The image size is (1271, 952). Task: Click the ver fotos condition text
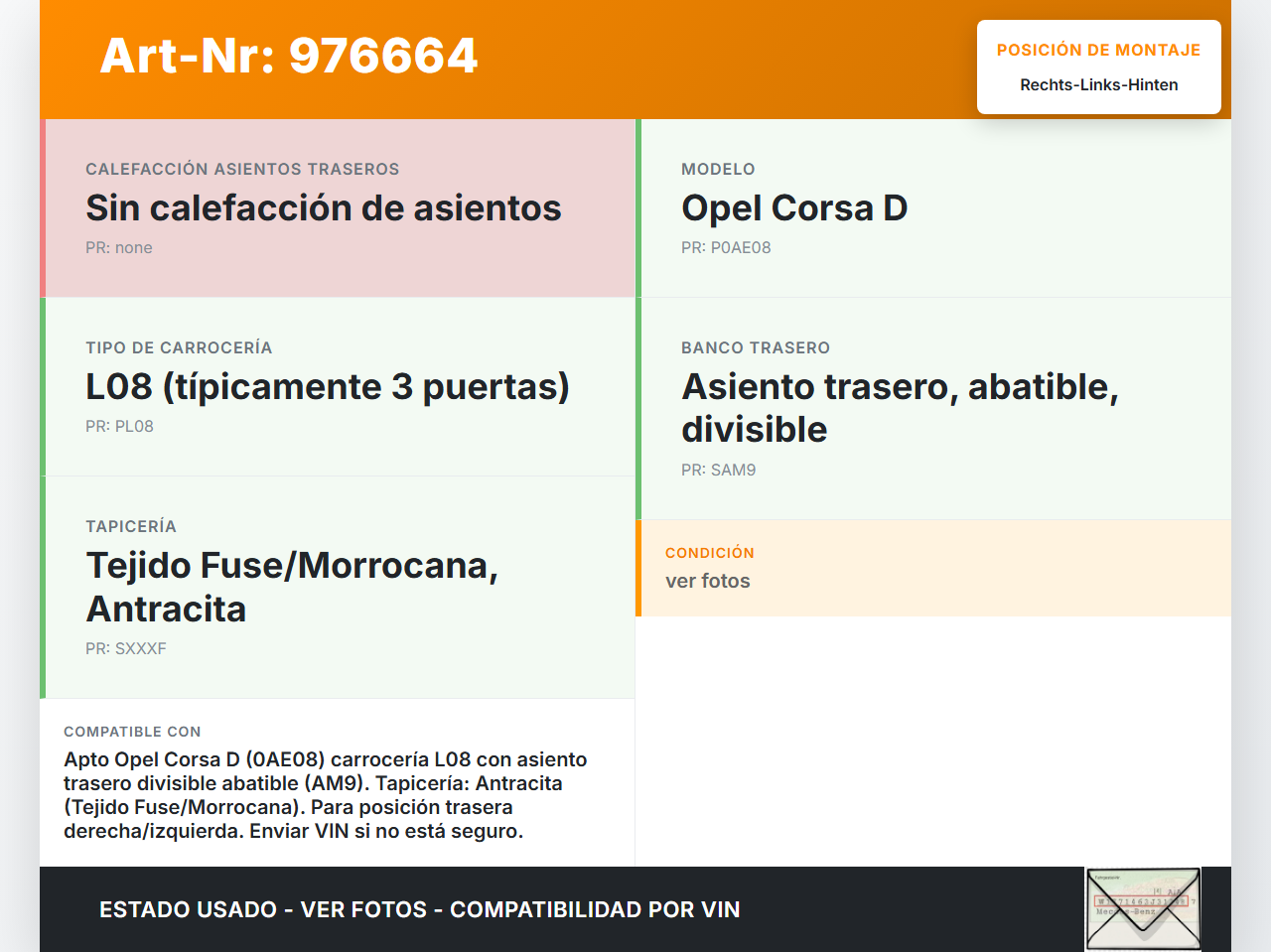point(708,582)
